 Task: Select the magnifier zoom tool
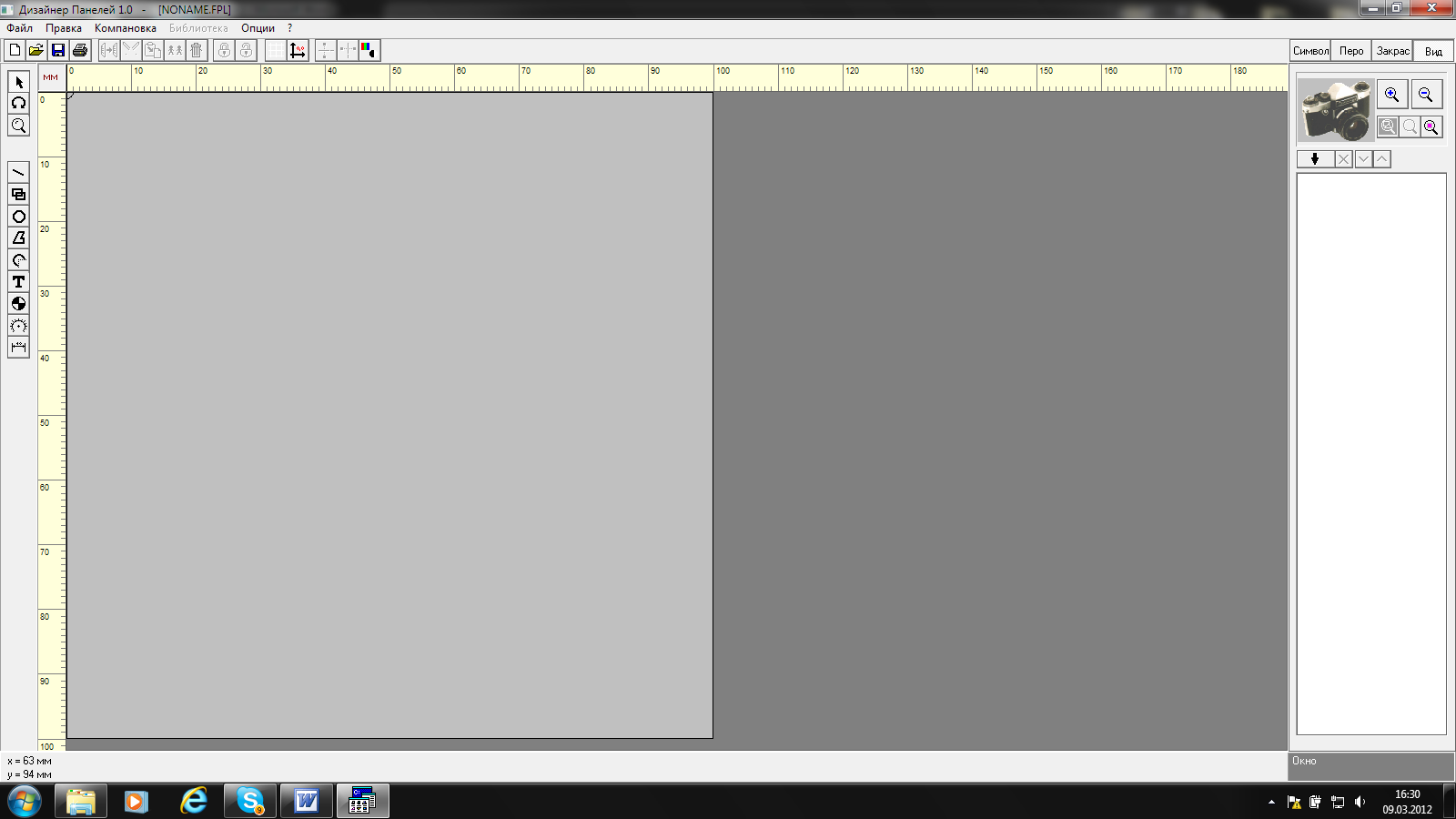pyautogui.click(x=18, y=126)
